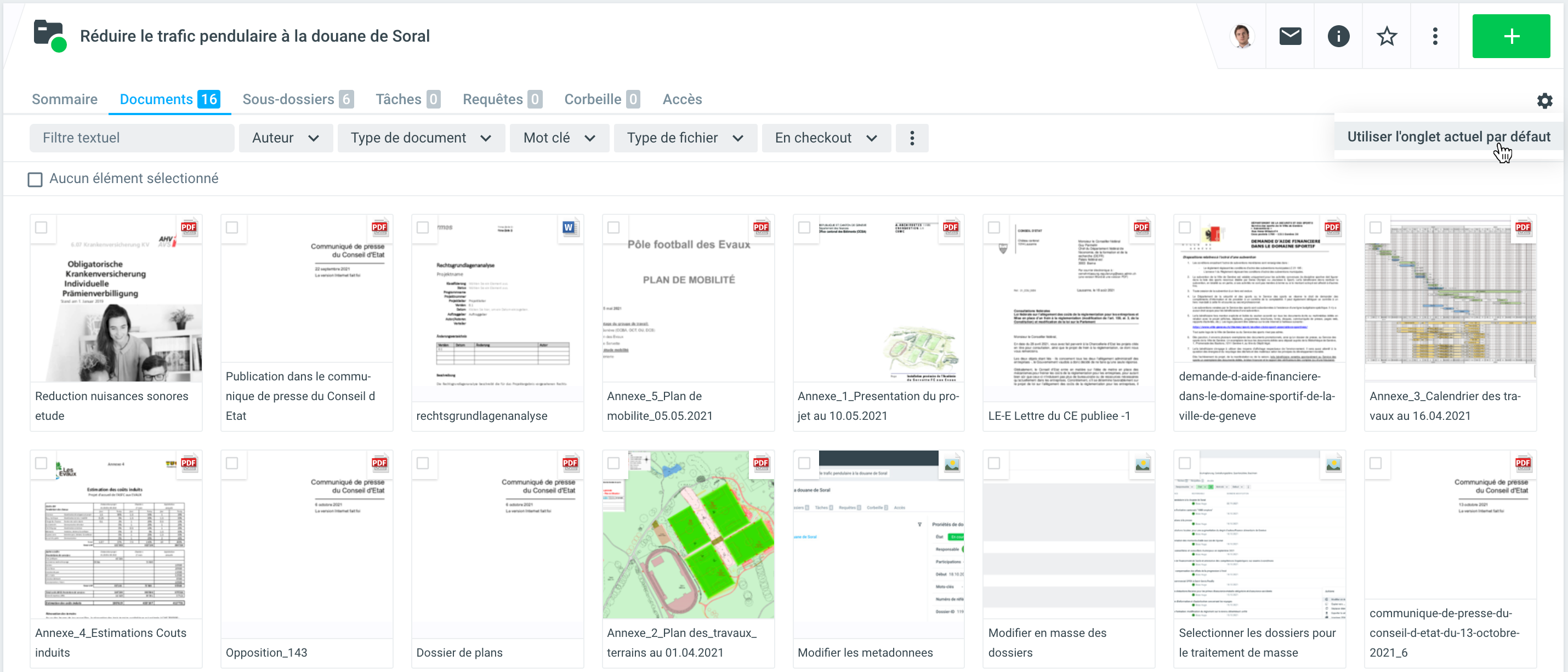The height and width of the screenshot is (672, 1568).
Task: Focus the Filtre textuel input field
Action: 132,138
